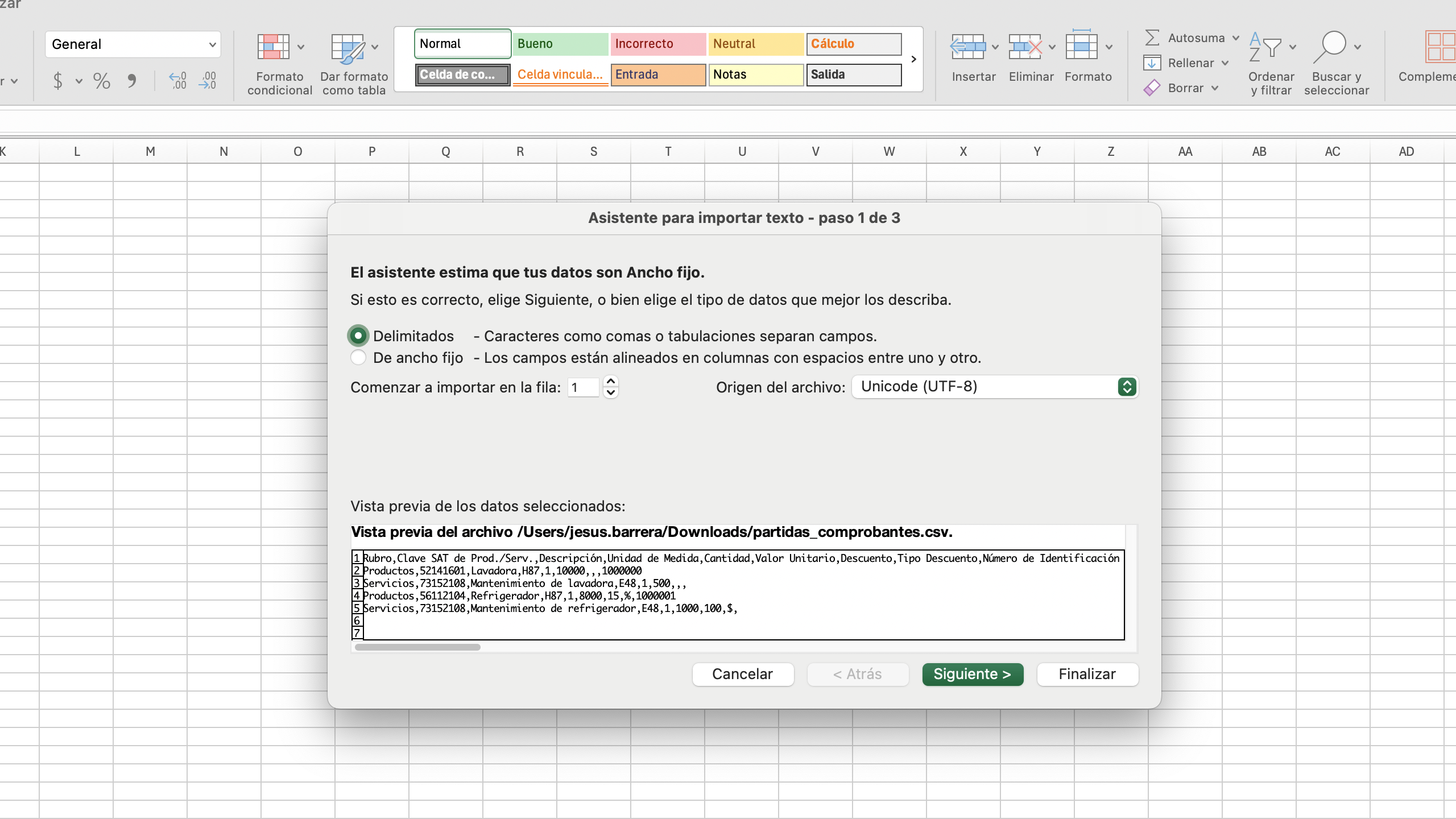1456x819 pixels.
Task: Click Dar formato como tabla icon
Action: click(348, 48)
